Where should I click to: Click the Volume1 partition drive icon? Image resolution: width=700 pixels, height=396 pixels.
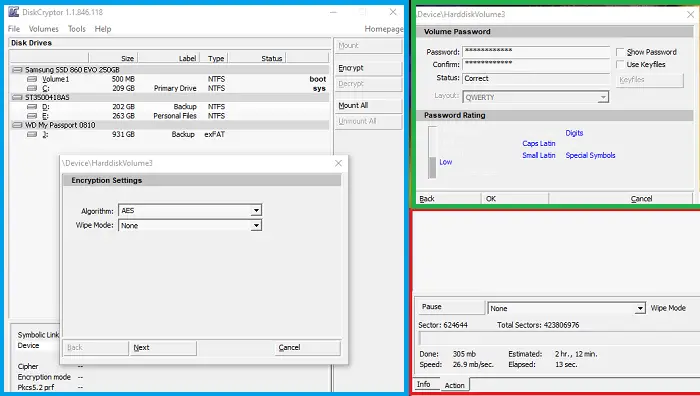pyautogui.click(x=32, y=79)
